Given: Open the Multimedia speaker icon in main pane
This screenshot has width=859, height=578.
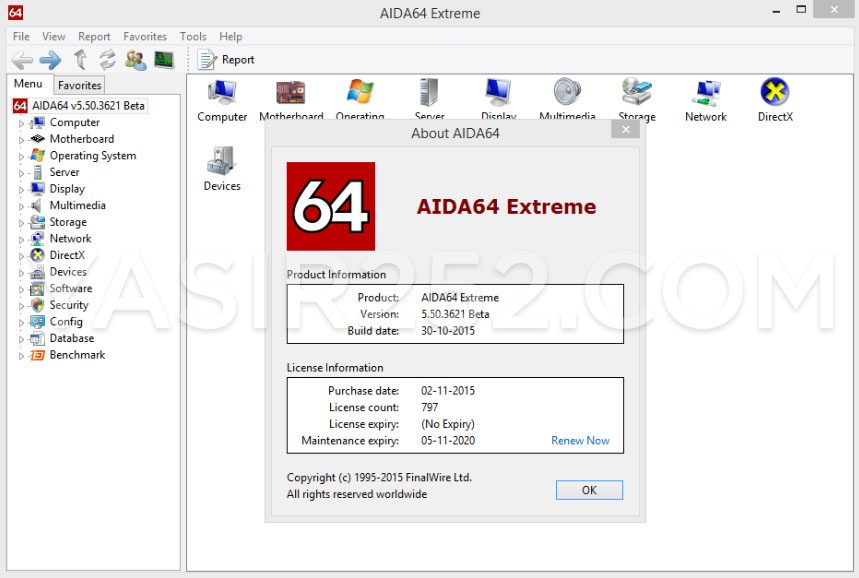Looking at the screenshot, I should point(567,91).
